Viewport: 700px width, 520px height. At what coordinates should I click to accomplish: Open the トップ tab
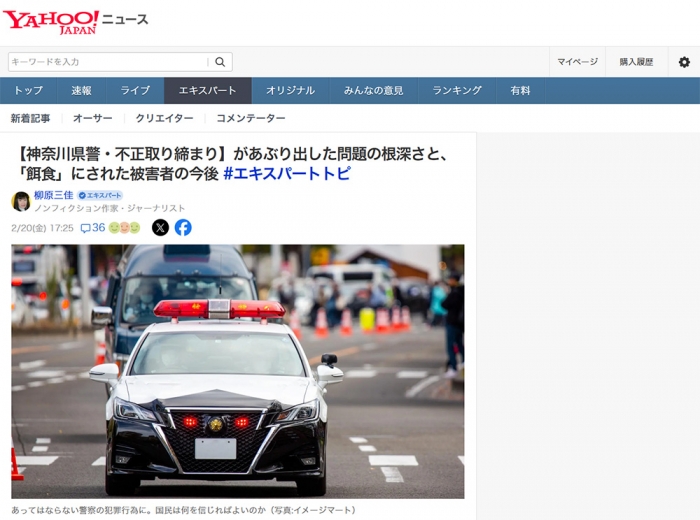click(28, 91)
